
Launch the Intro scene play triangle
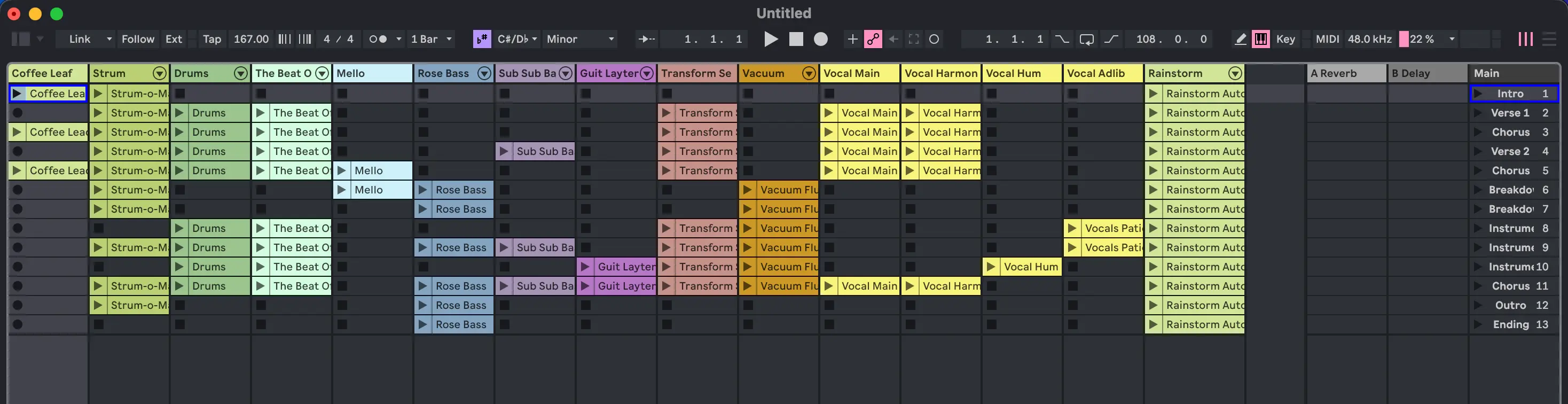click(x=1477, y=93)
